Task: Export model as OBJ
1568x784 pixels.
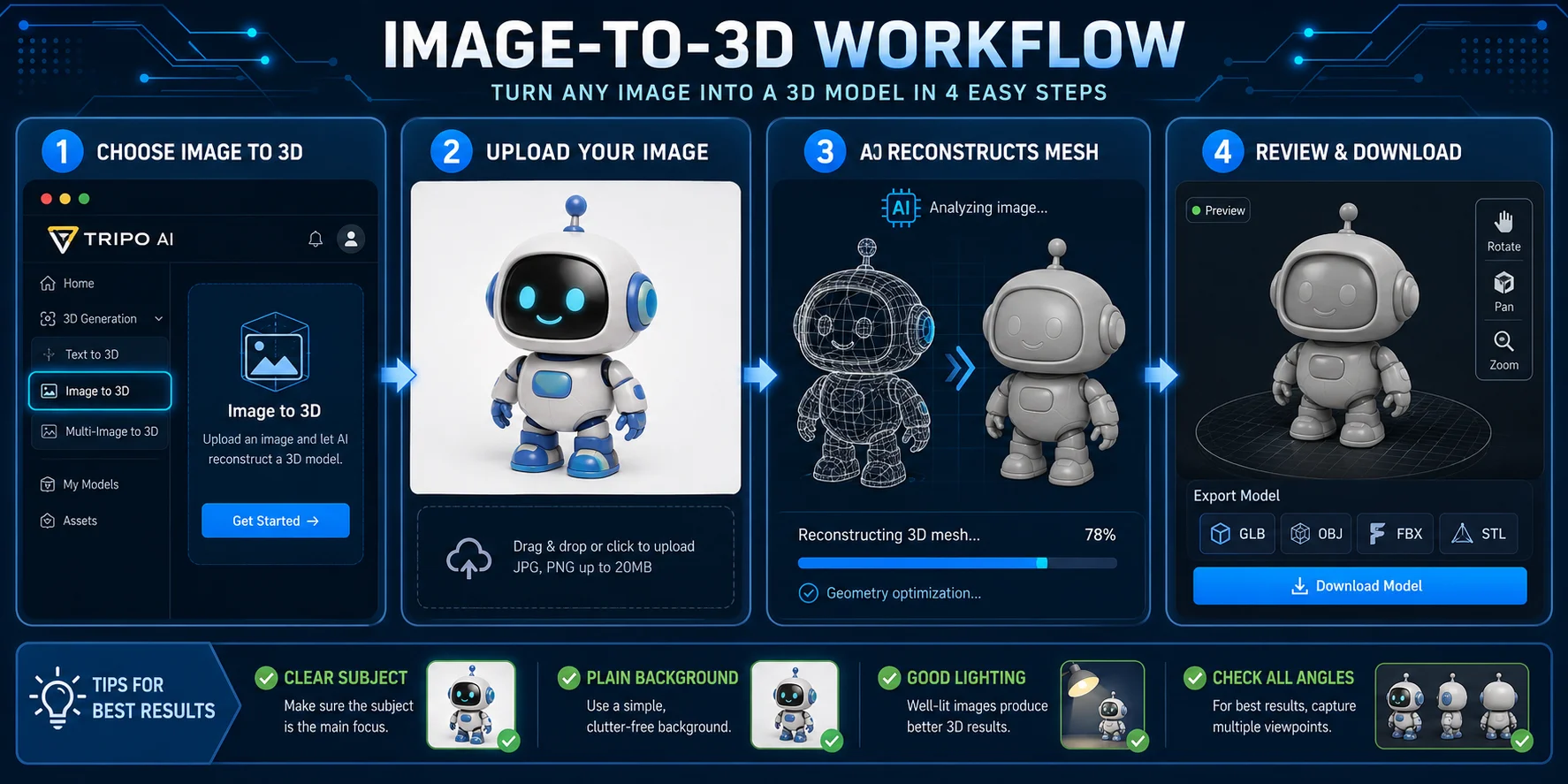Action: [x=1316, y=534]
